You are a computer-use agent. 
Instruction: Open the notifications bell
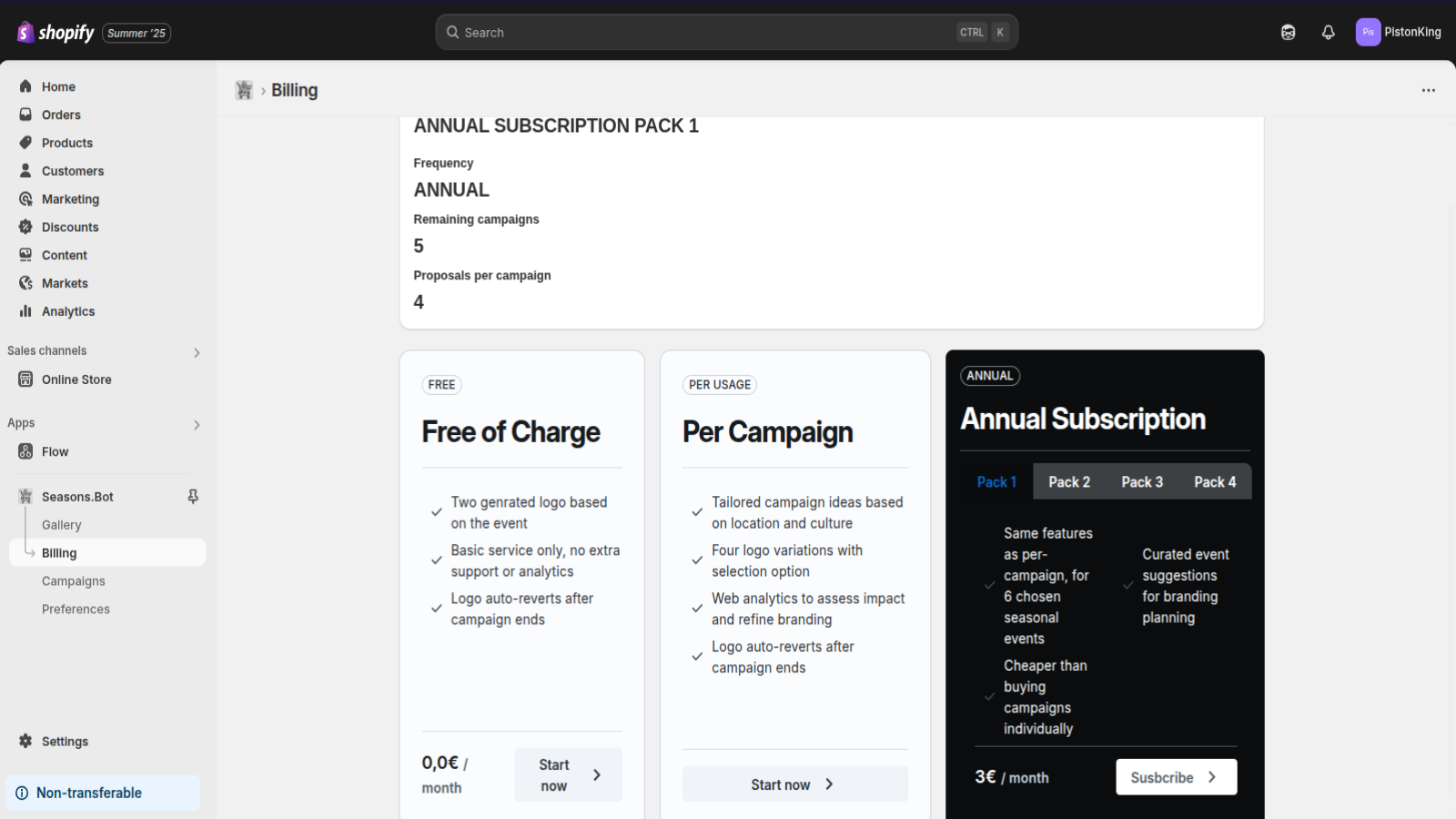coord(1328,33)
